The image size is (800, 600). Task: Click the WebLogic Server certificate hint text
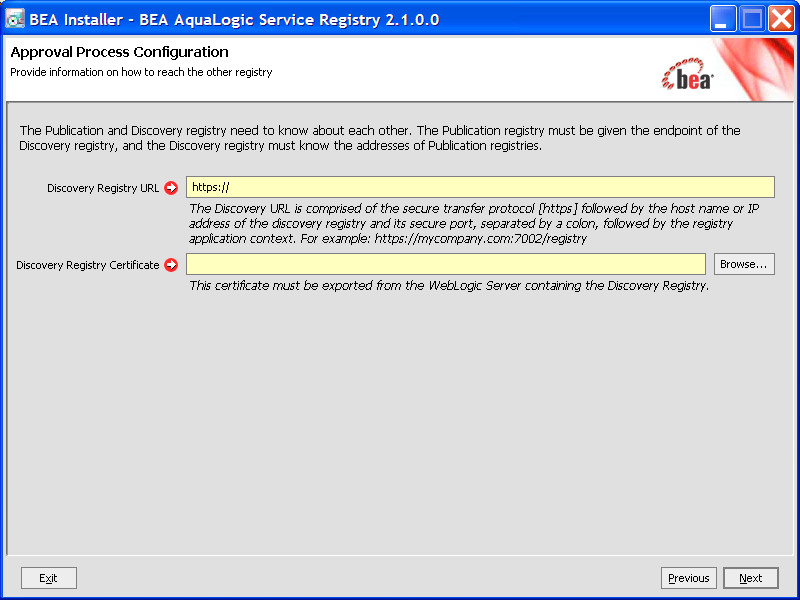449,286
